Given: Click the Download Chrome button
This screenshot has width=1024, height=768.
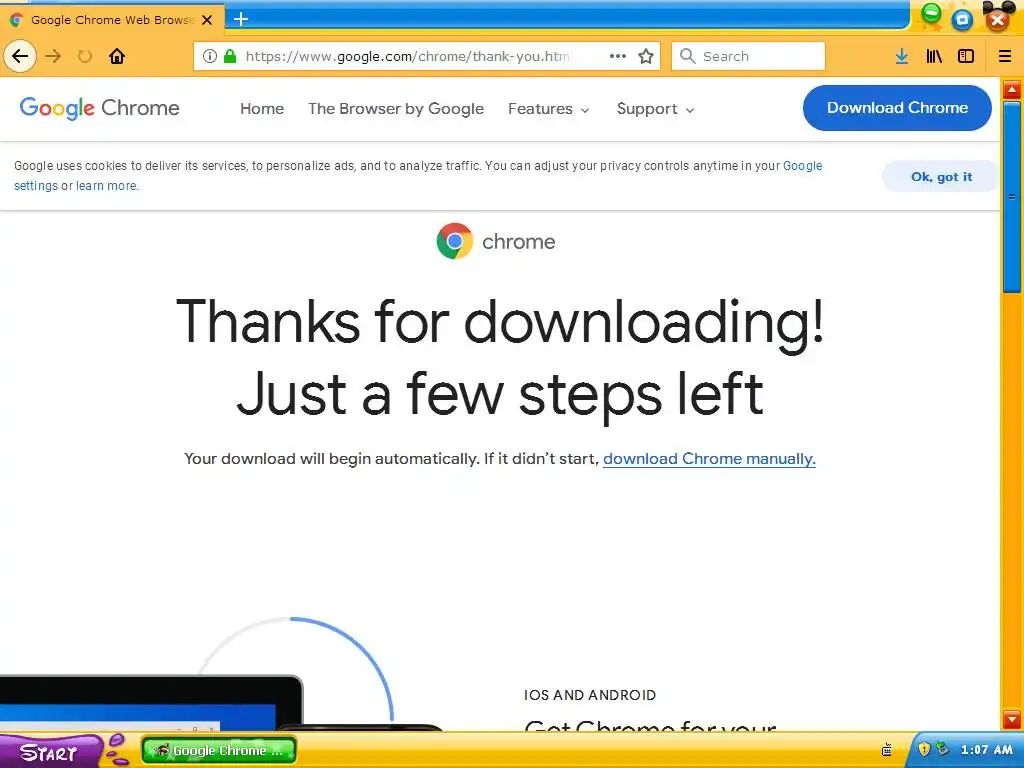Looking at the screenshot, I should coord(897,108).
